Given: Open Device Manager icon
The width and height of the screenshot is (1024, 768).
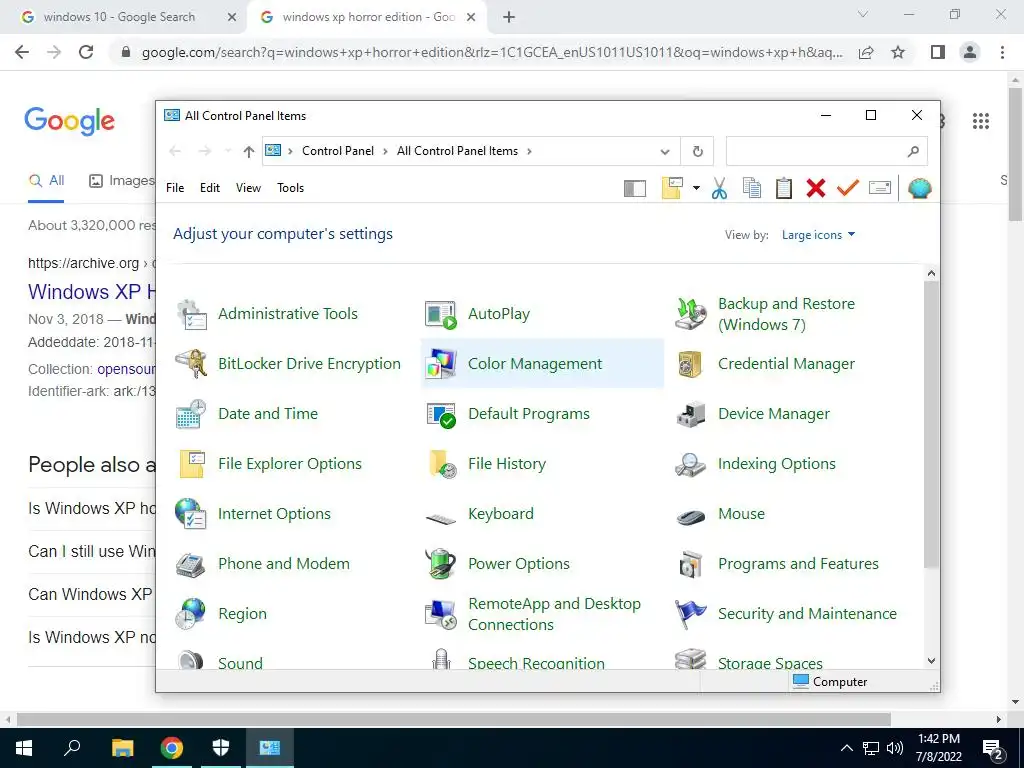Looking at the screenshot, I should click(x=691, y=414).
